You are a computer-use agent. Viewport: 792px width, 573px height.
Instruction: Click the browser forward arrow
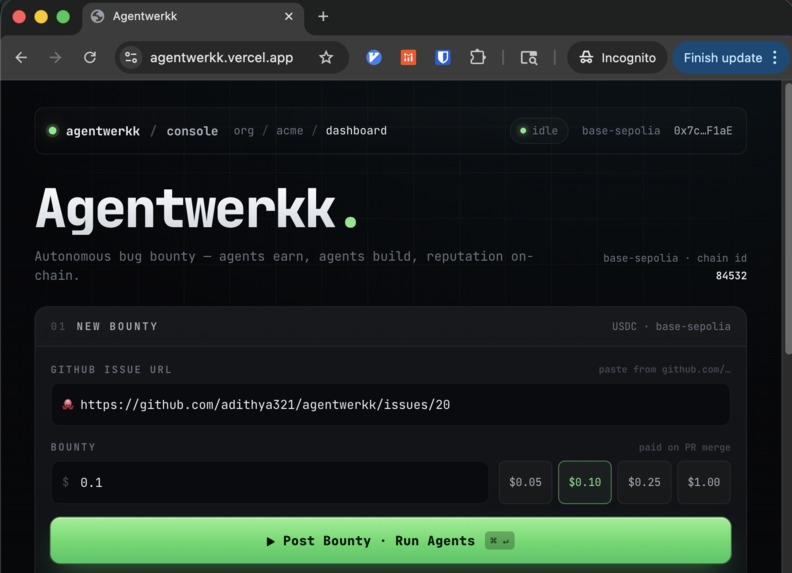55,58
